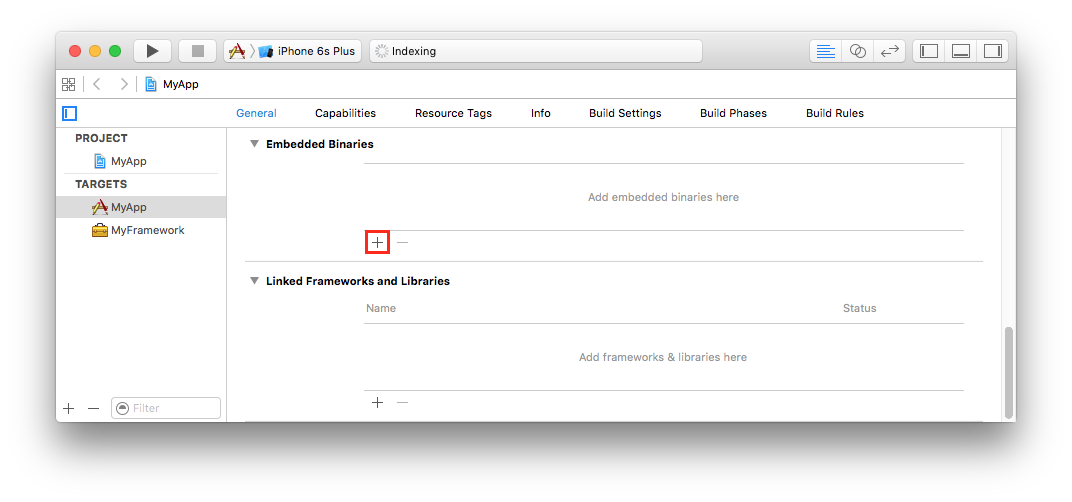Select MyApp under PROJECT
The image size is (1072, 502).
click(128, 161)
